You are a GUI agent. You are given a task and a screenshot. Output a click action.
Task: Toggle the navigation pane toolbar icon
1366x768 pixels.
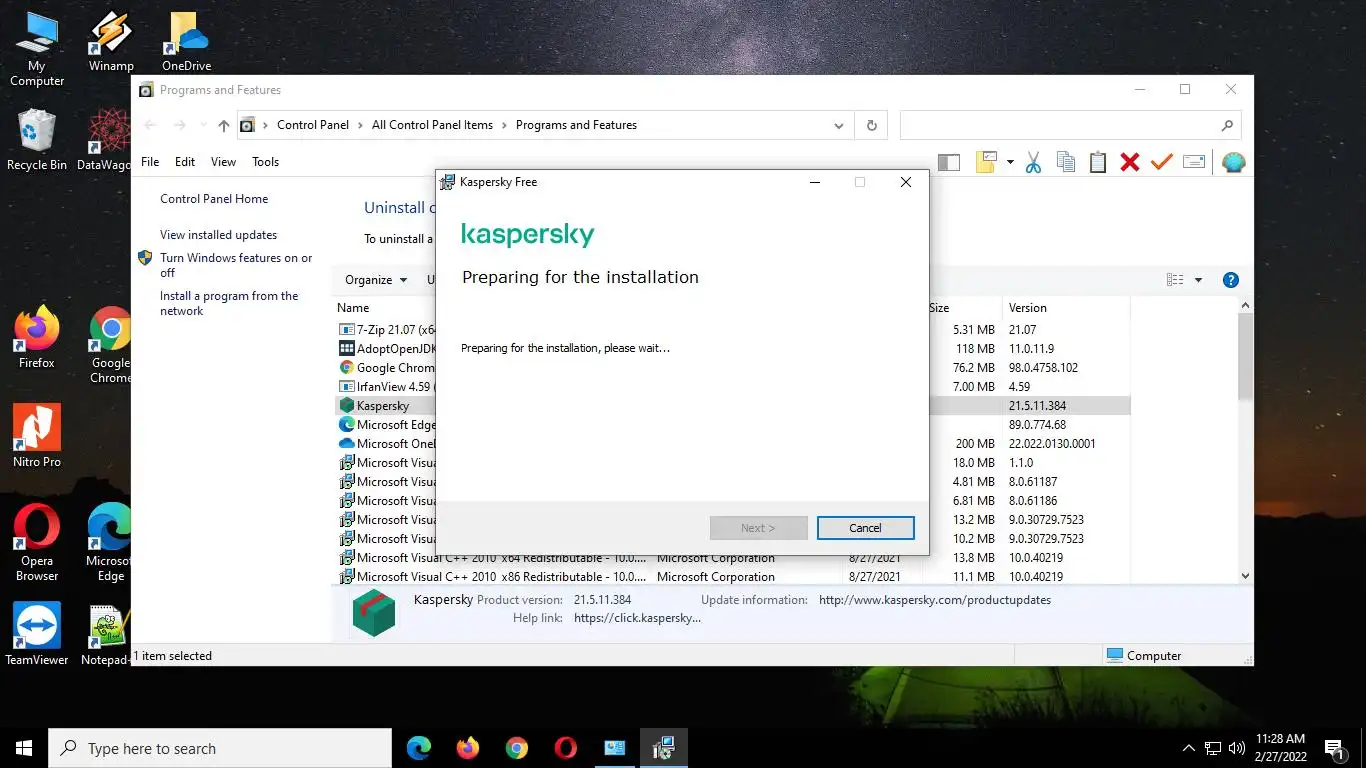(x=949, y=162)
